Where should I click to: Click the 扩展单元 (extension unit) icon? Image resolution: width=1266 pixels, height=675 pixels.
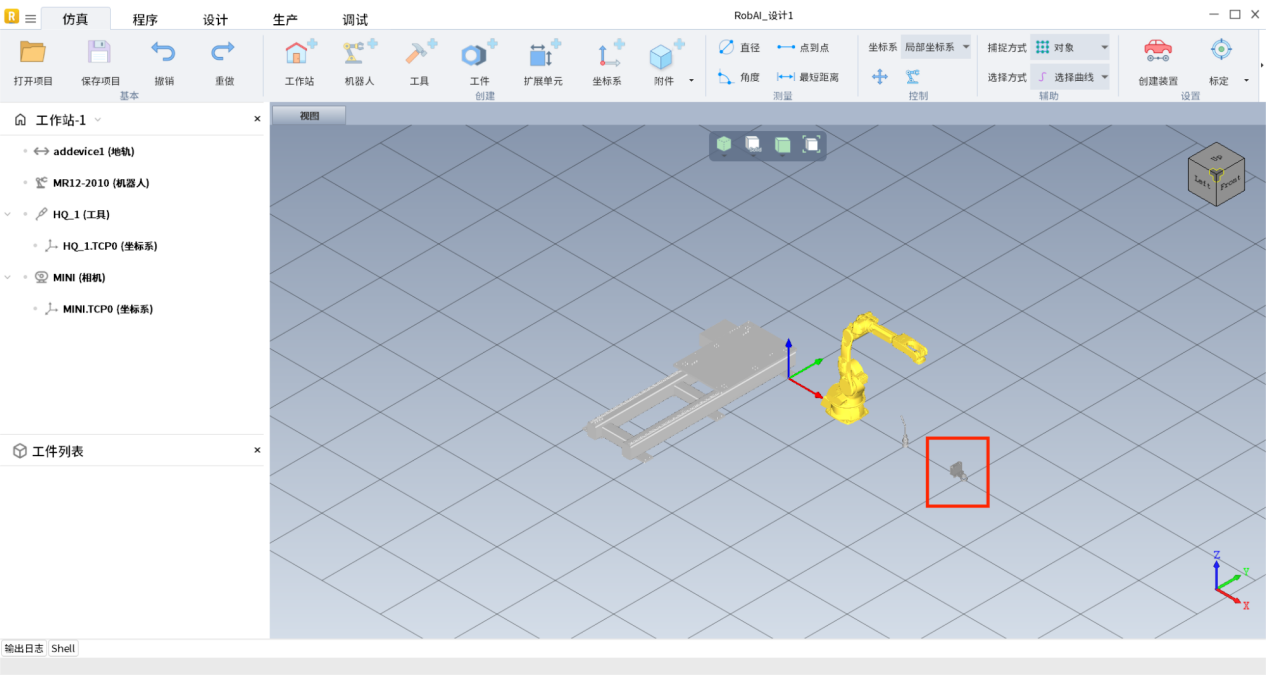pos(543,53)
